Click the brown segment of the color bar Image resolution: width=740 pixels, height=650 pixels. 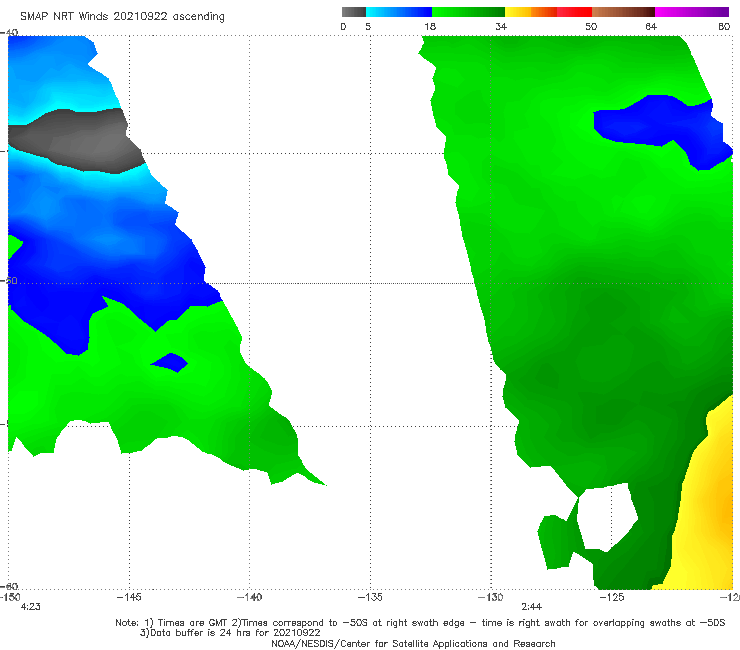click(623, 12)
